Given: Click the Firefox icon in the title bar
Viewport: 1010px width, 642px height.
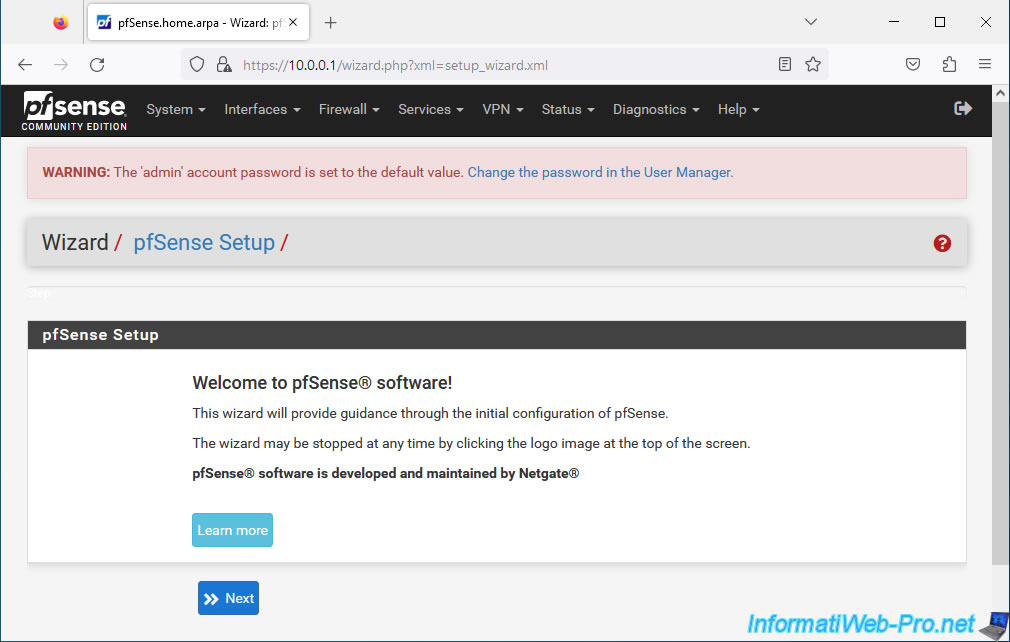Looking at the screenshot, I should [61, 23].
